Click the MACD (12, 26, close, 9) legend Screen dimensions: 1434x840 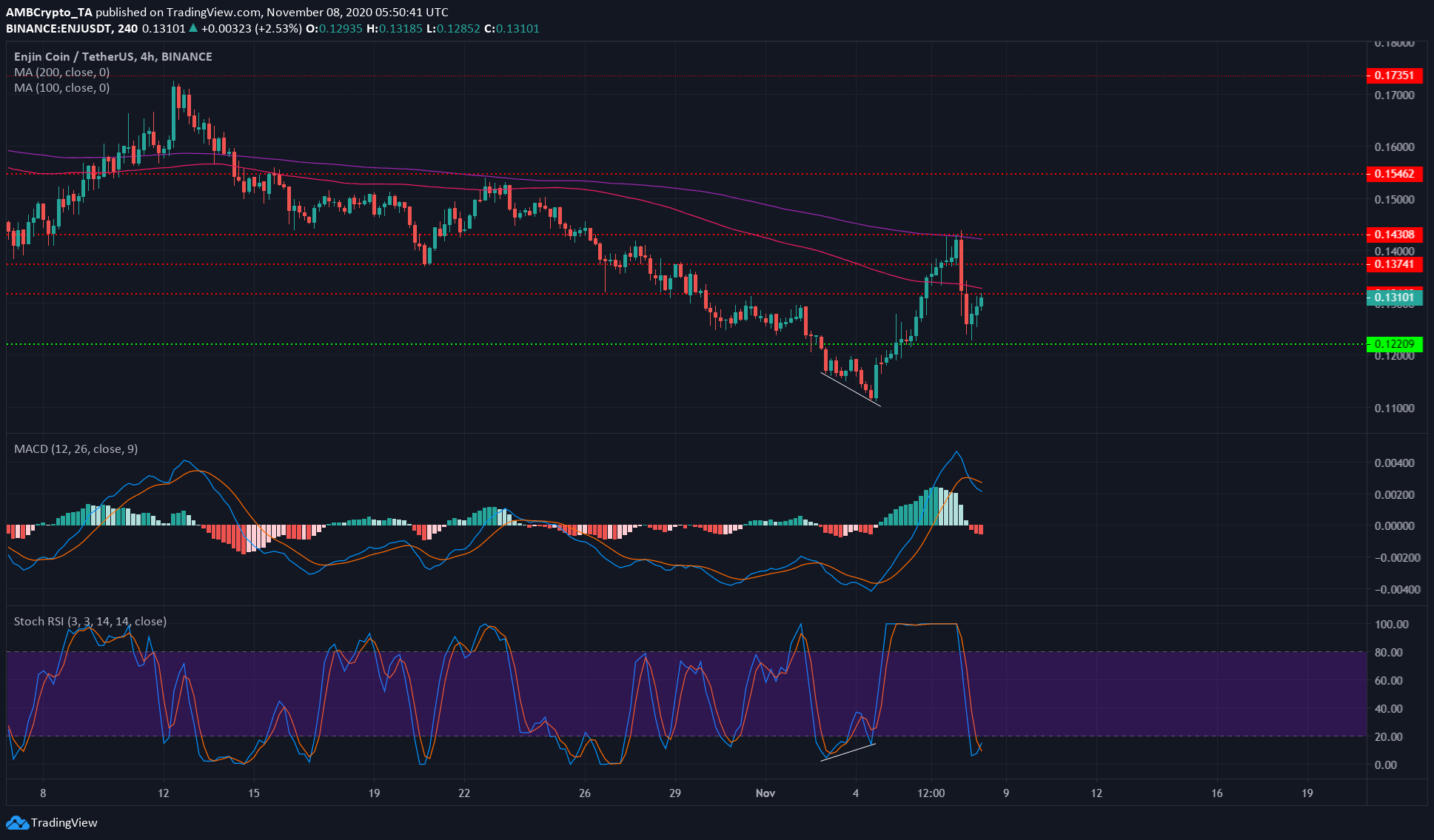[x=76, y=449]
